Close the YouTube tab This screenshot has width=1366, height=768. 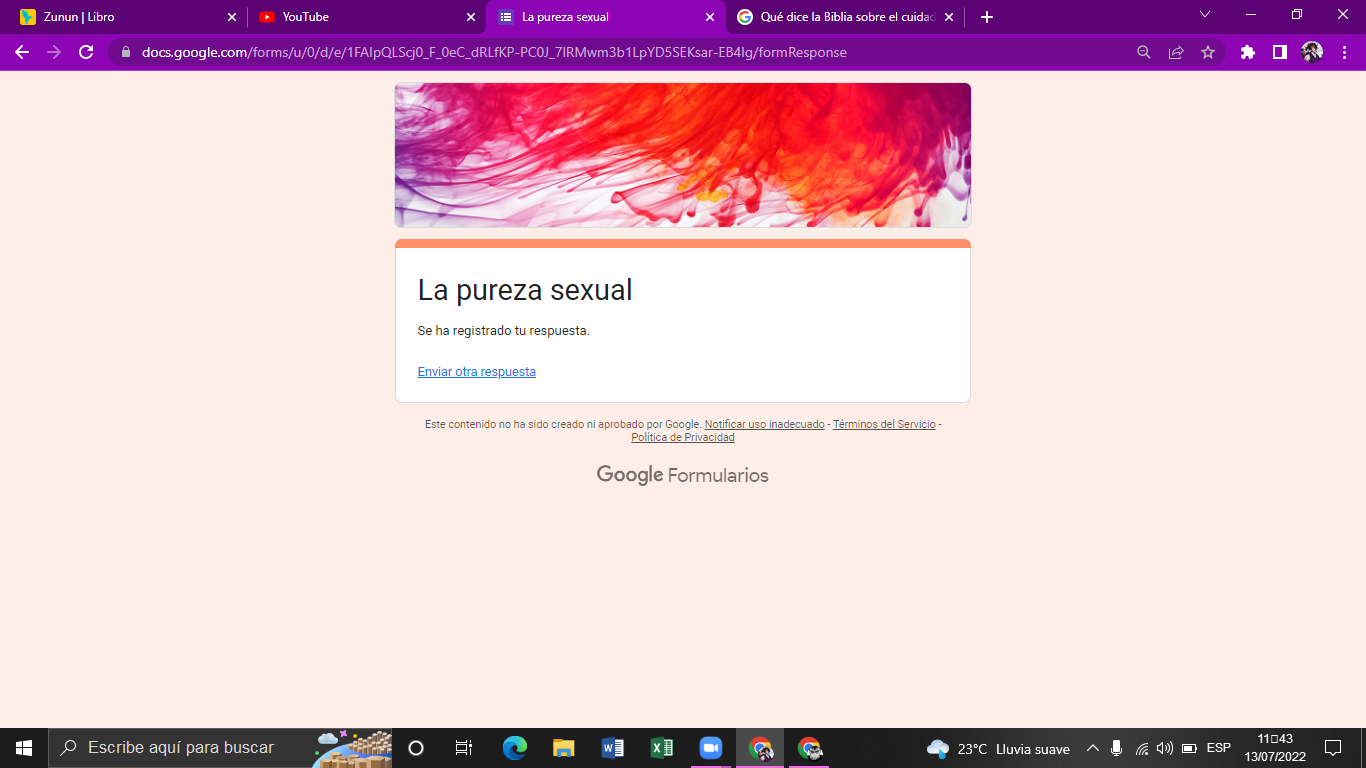471,17
